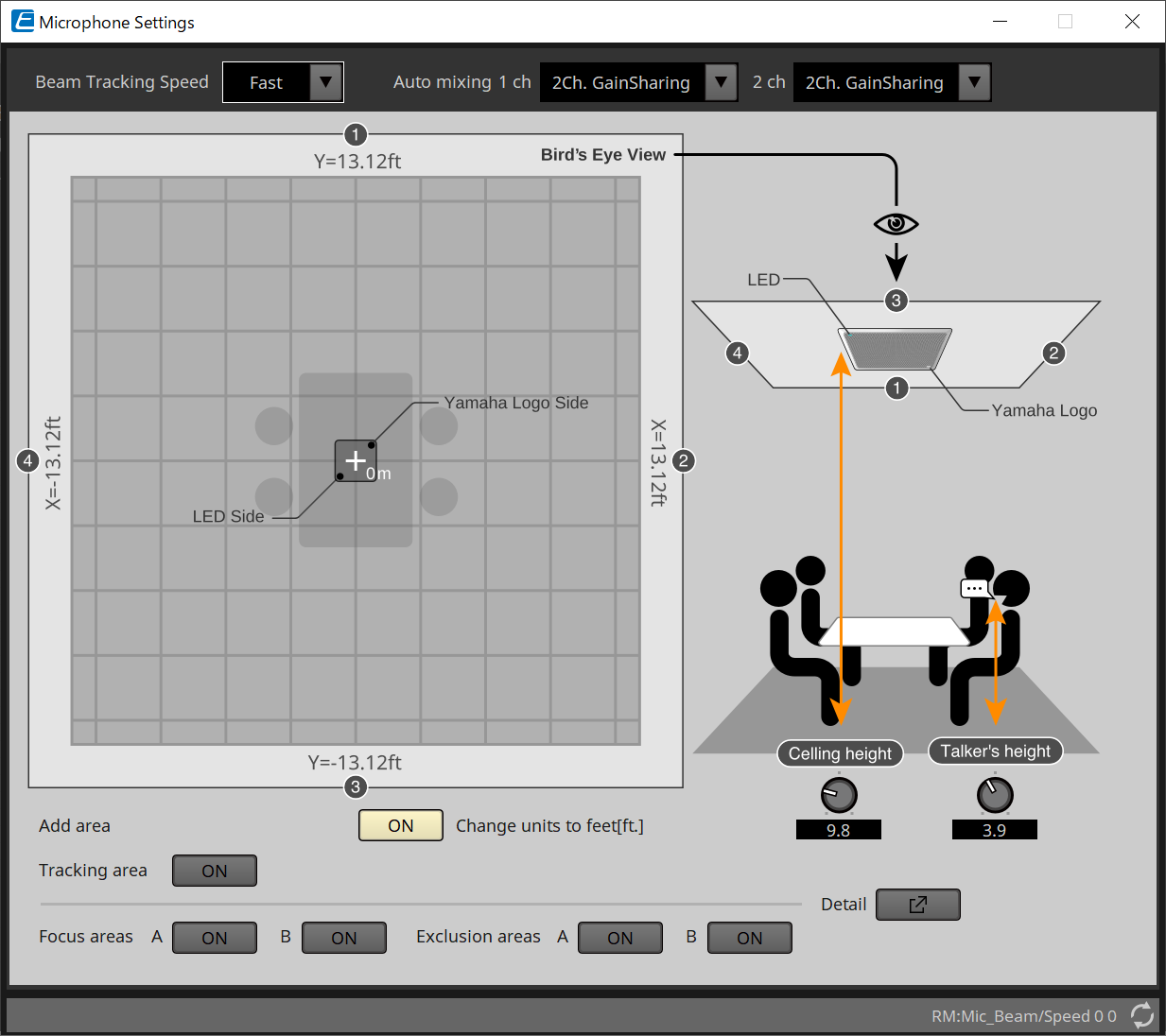Screen dimensions: 1166x1036
Task: Toggle Tracking area ON button
Action: pyautogui.click(x=214, y=871)
